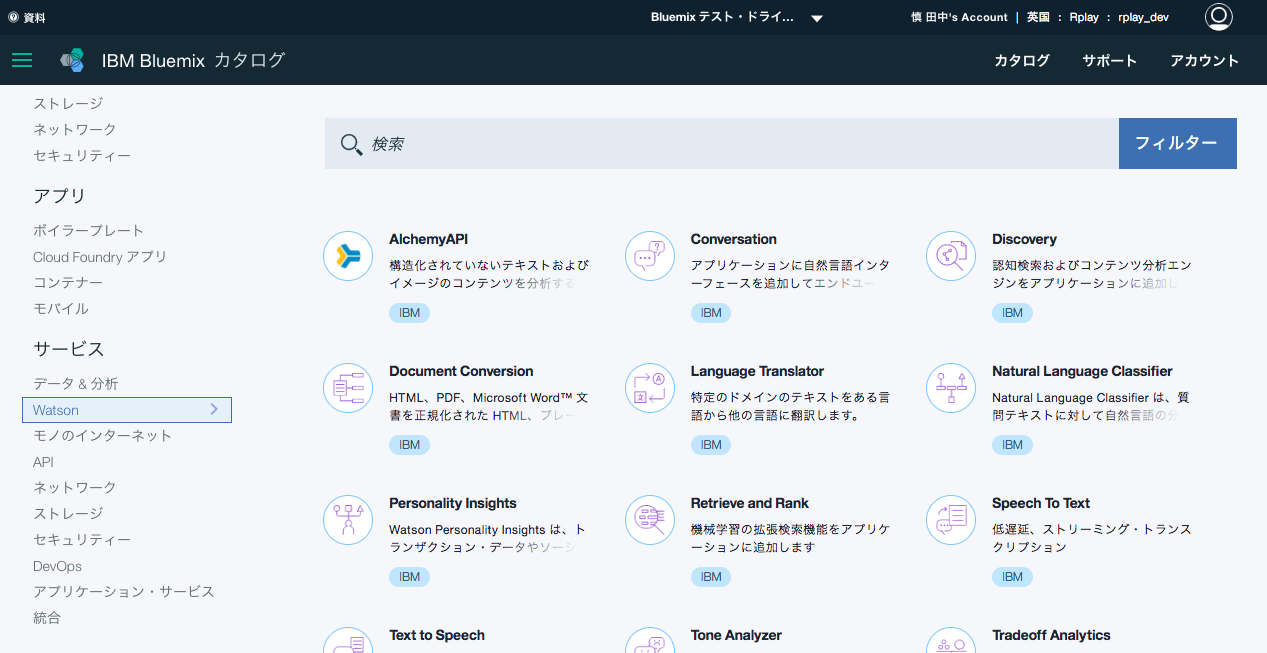Click the AlchemyAPI service icon
The height and width of the screenshot is (653, 1267).
[x=348, y=256]
